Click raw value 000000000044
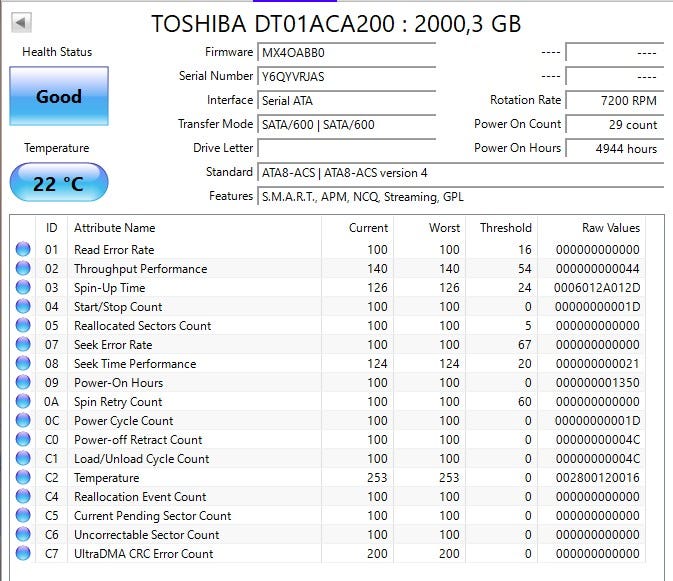This screenshot has width=673, height=581. 597,269
